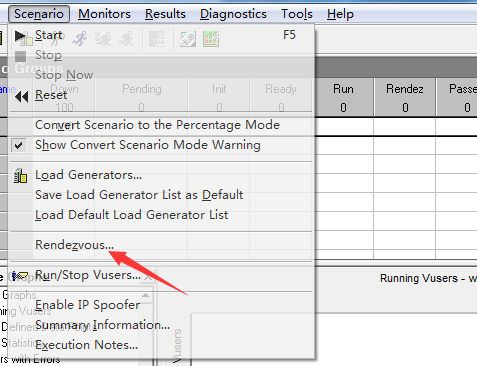Click the Run/Stop Vusers icon
Screen dimensions: 477x366
tap(20, 276)
